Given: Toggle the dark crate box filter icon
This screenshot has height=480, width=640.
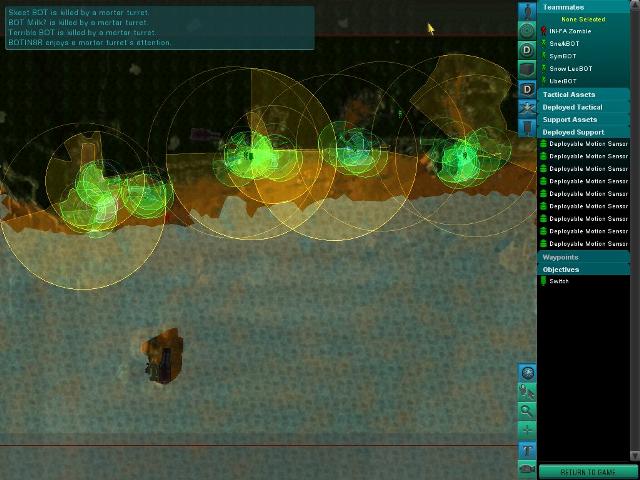Looking at the screenshot, I should point(527,69).
